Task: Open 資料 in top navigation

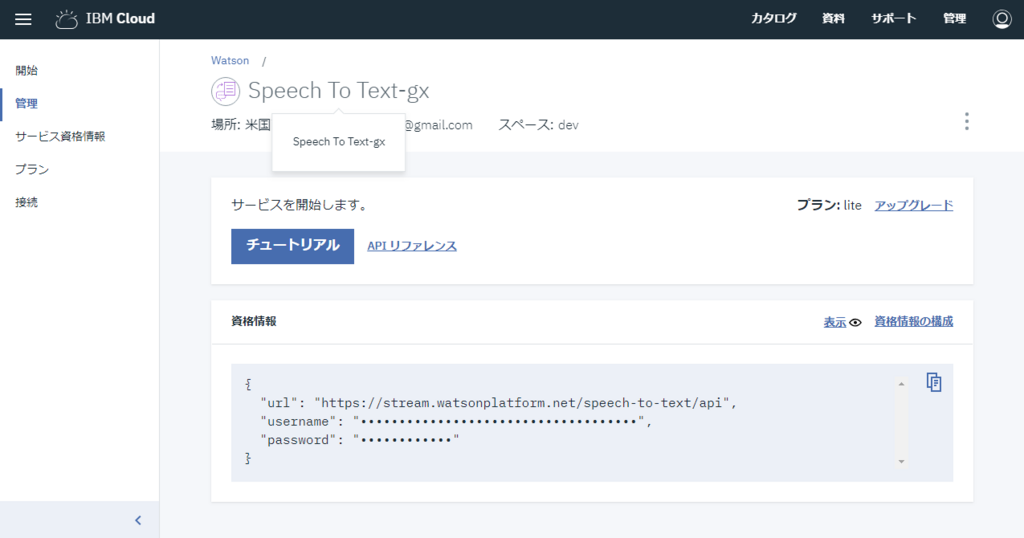Action: 833,19
